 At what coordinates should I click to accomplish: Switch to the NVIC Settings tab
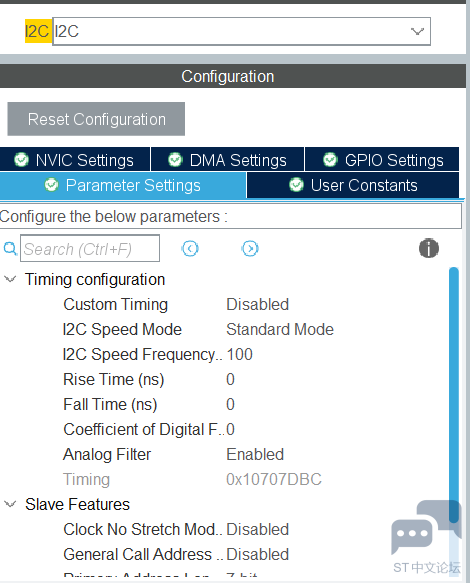click(75, 160)
